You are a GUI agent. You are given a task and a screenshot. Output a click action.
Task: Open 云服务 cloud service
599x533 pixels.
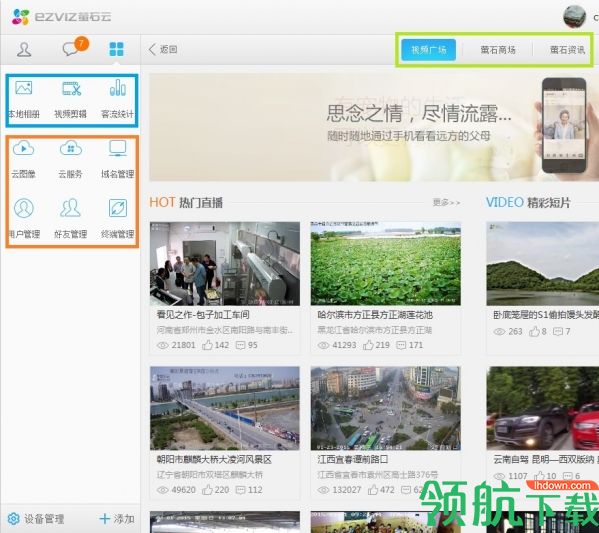71,159
